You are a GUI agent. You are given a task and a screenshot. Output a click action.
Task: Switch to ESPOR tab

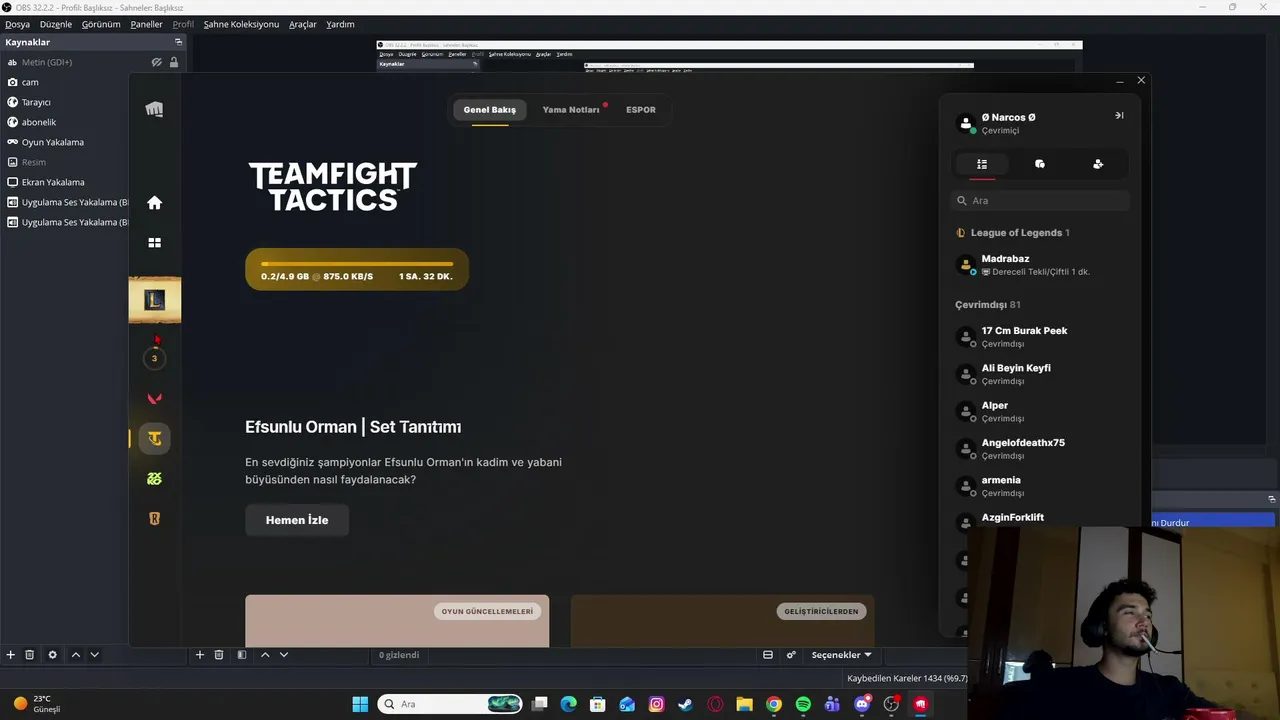click(x=641, y=110)
